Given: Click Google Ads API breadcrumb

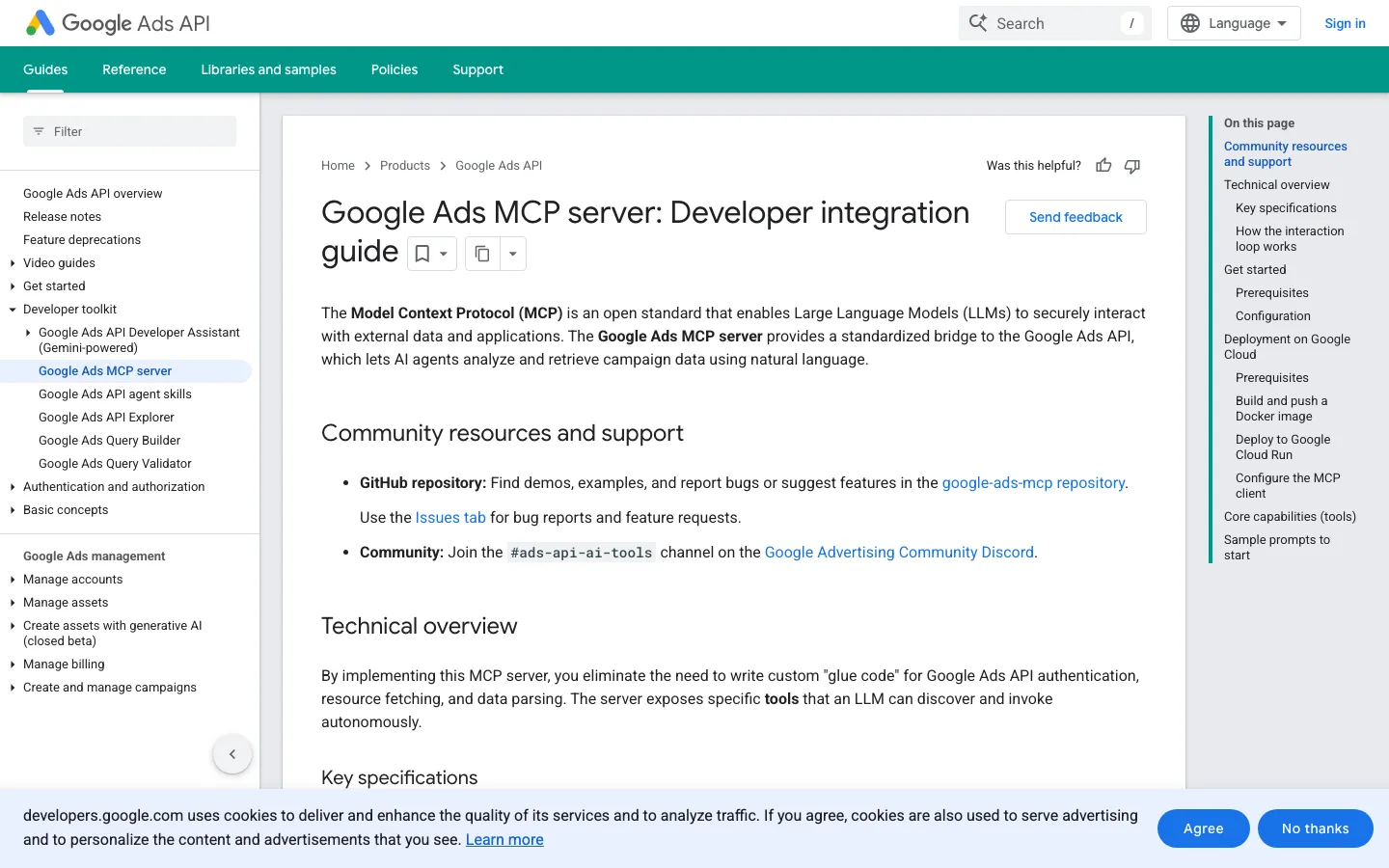Looking at the screenshot, I should coord(499,166).
